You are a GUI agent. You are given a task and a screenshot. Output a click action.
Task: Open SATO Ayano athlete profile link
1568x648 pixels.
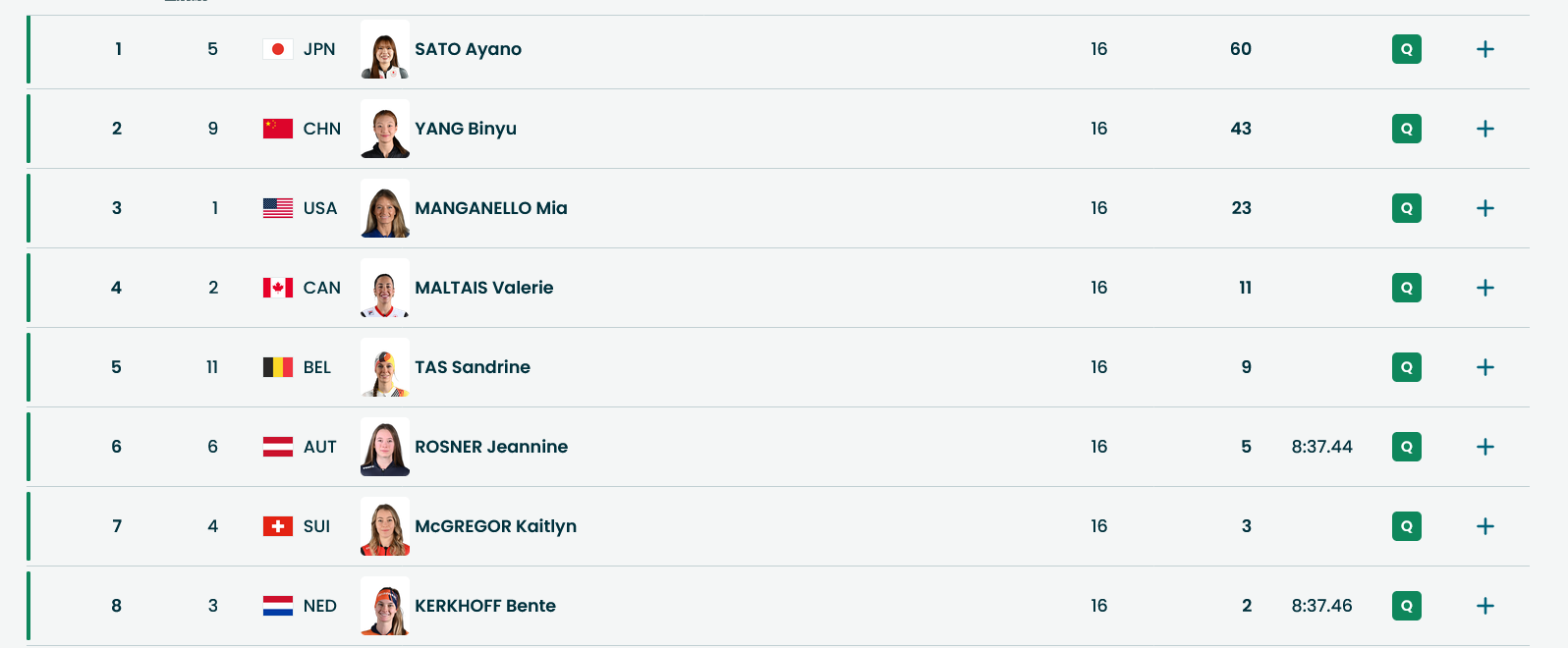[468, 49]
